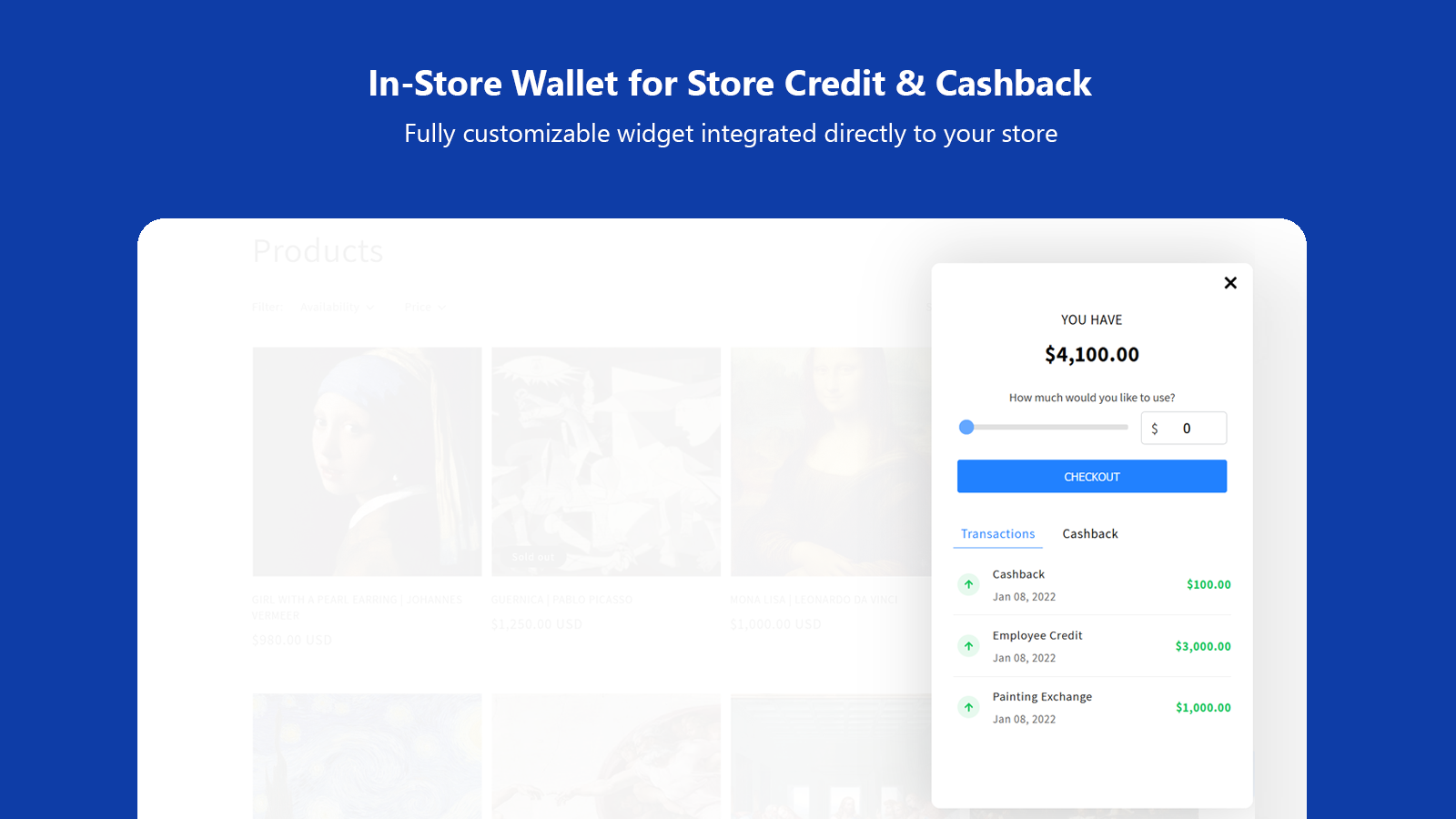The height and width of the screenshot is (819, 1456).
Task: Open the Mona Lisa painting thumbnail
Action: [x=831, y=461]
